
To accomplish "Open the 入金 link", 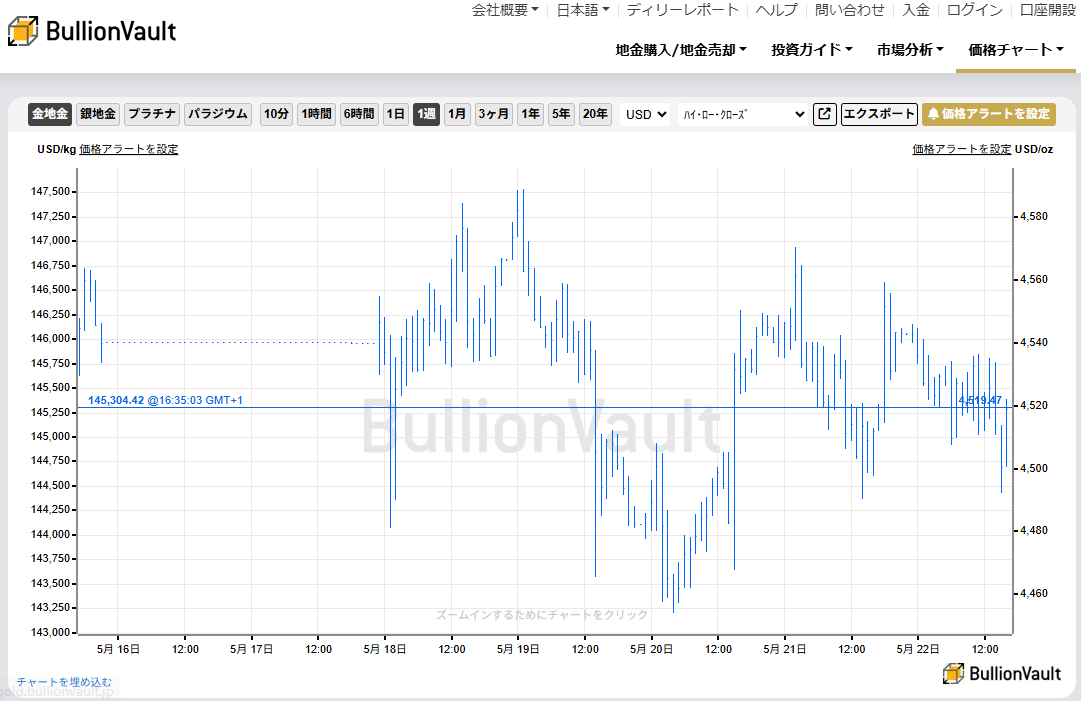I will [916, 10].
